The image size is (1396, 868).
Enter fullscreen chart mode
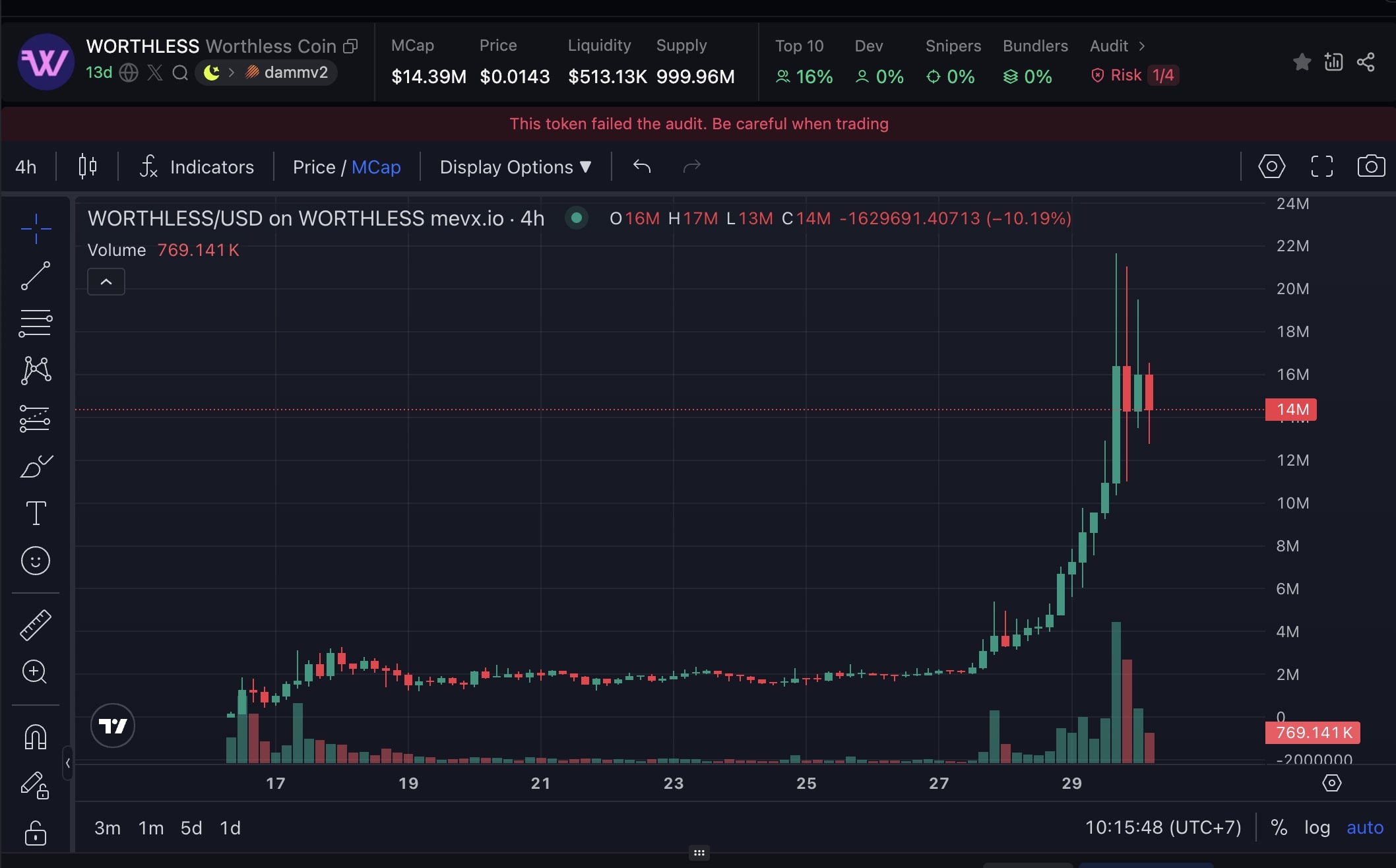[1321, 166]
